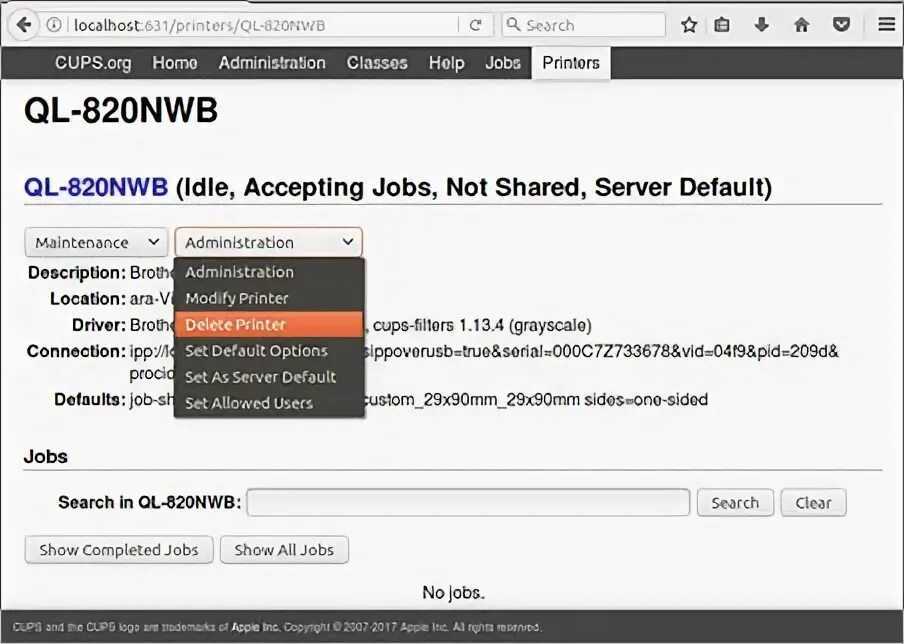The width and height of the screenshot is (904, 644).
Task: Click the localhost:631 address bar
Action: coord(253,25)
